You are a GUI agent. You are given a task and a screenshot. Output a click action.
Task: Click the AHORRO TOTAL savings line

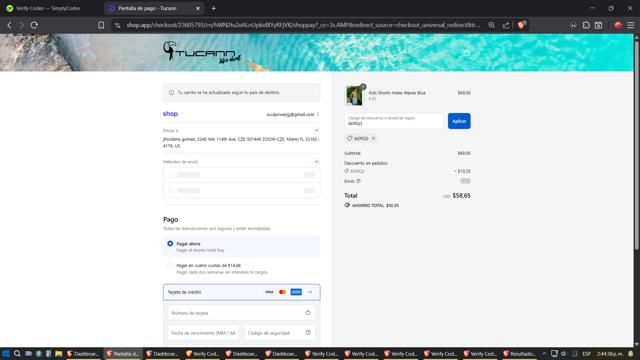tap(372, 205)
